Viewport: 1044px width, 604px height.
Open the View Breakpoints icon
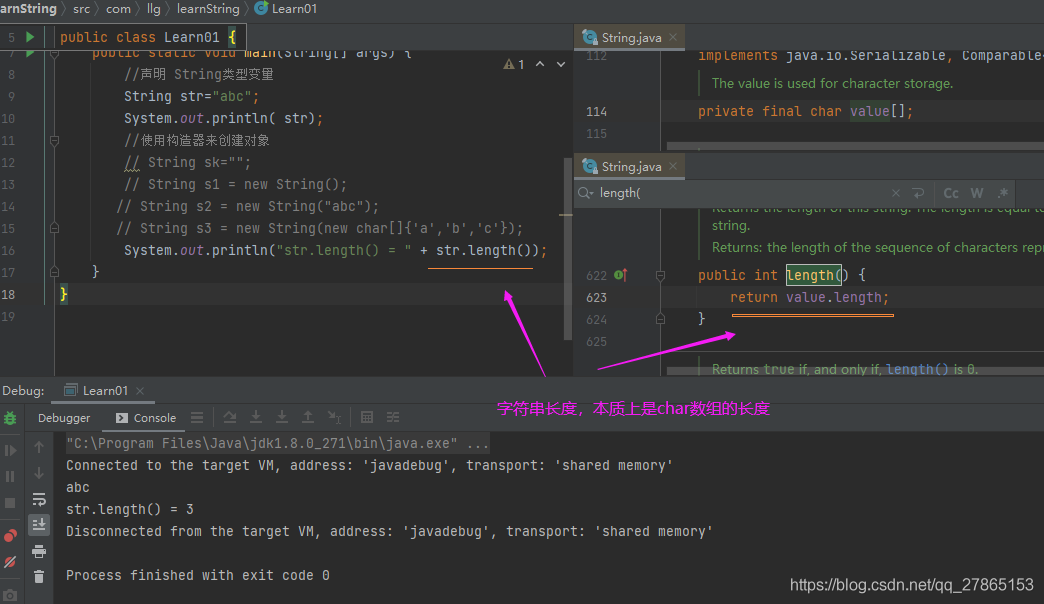click(10, 534)
